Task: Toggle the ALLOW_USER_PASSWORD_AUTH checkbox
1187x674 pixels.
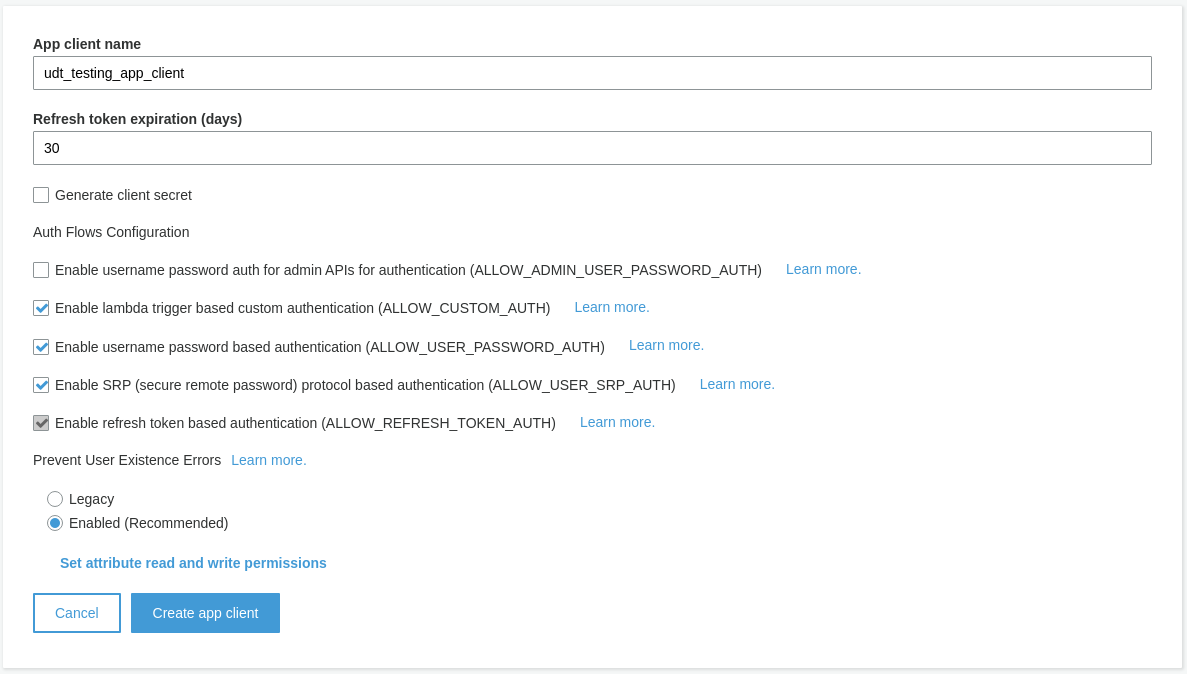Action: (41, 347)
